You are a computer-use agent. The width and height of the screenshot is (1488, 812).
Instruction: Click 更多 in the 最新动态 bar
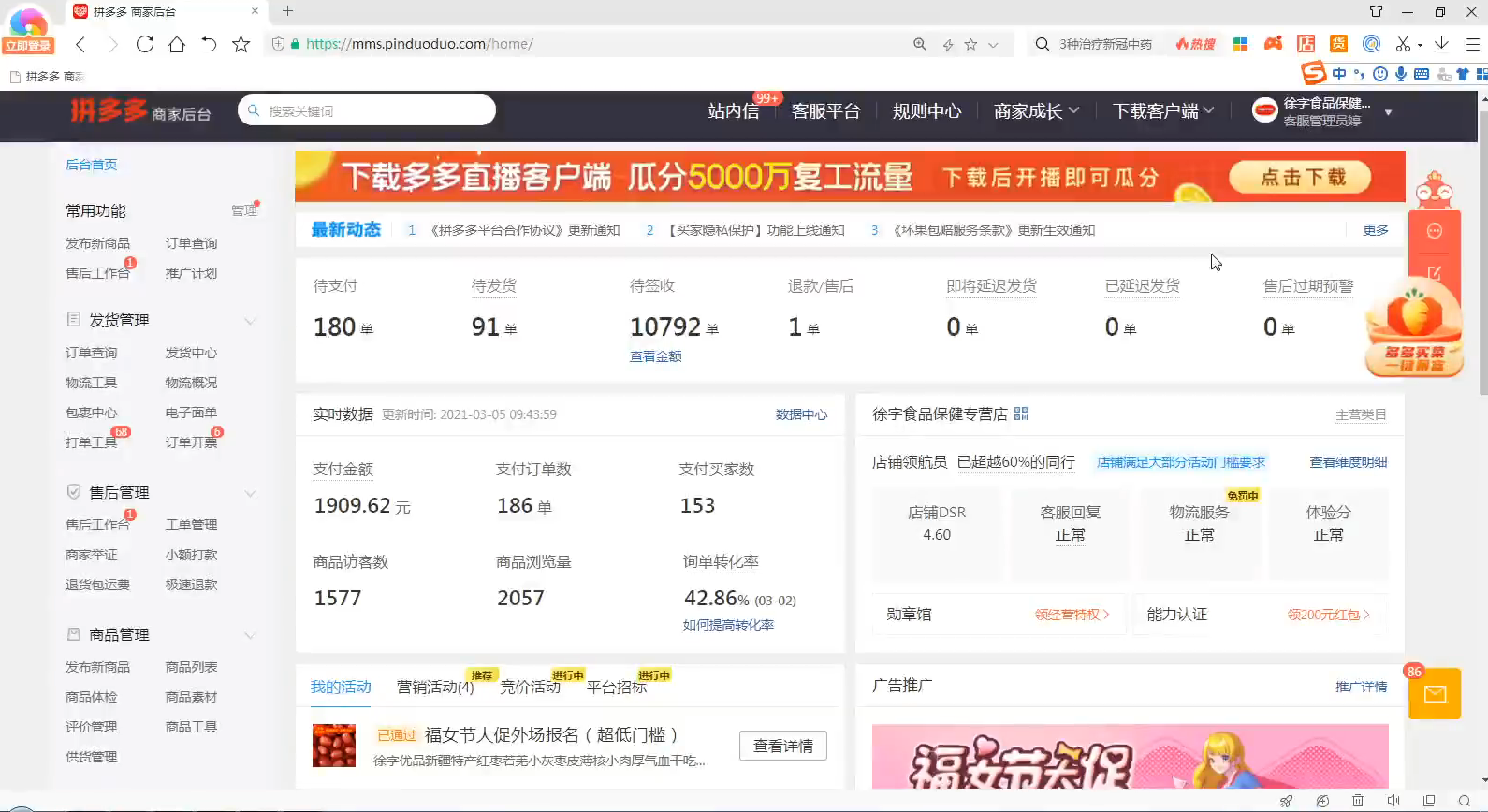[x=1376, y=230]
